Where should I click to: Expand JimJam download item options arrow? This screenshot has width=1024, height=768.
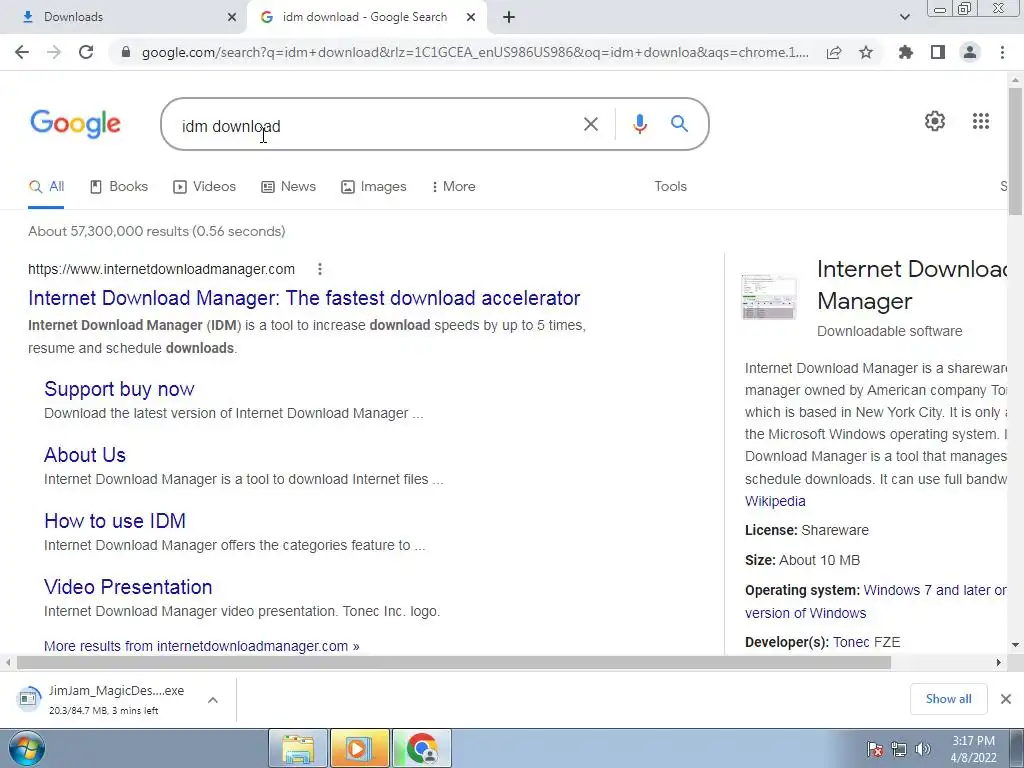(x=213, y=700)
